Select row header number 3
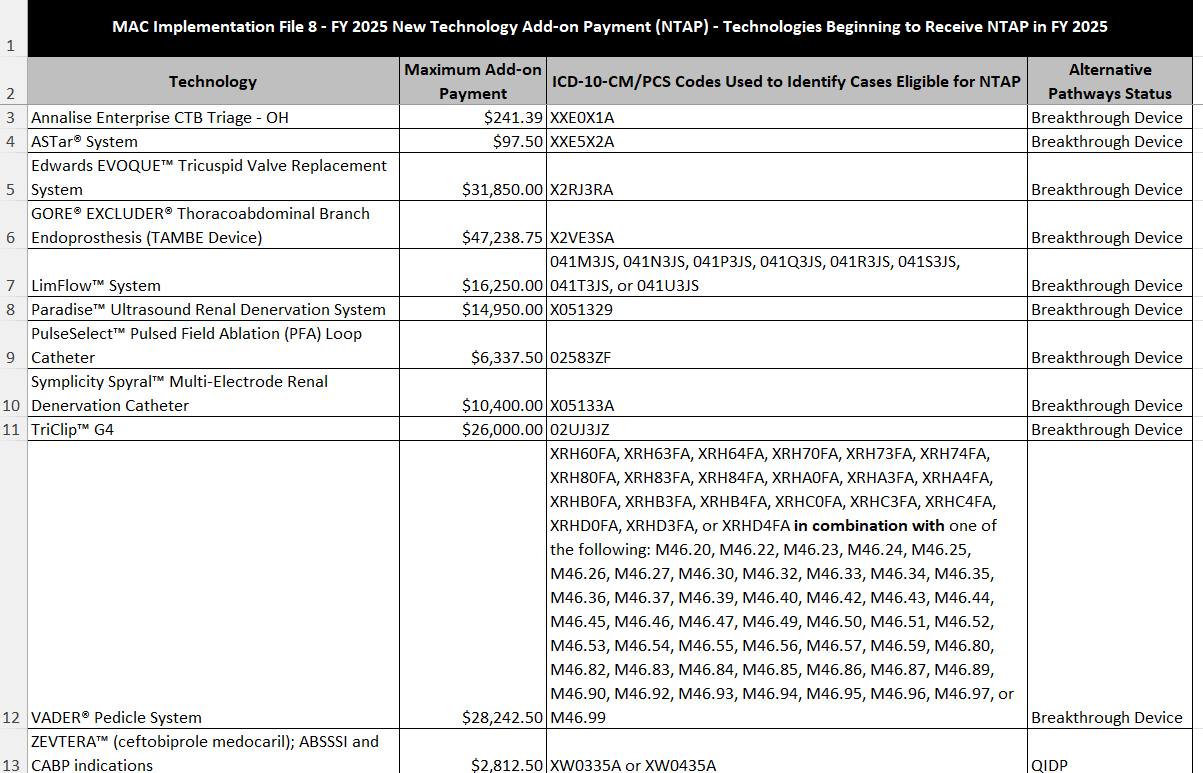1203x773 pixels. [x=13, y=117]
